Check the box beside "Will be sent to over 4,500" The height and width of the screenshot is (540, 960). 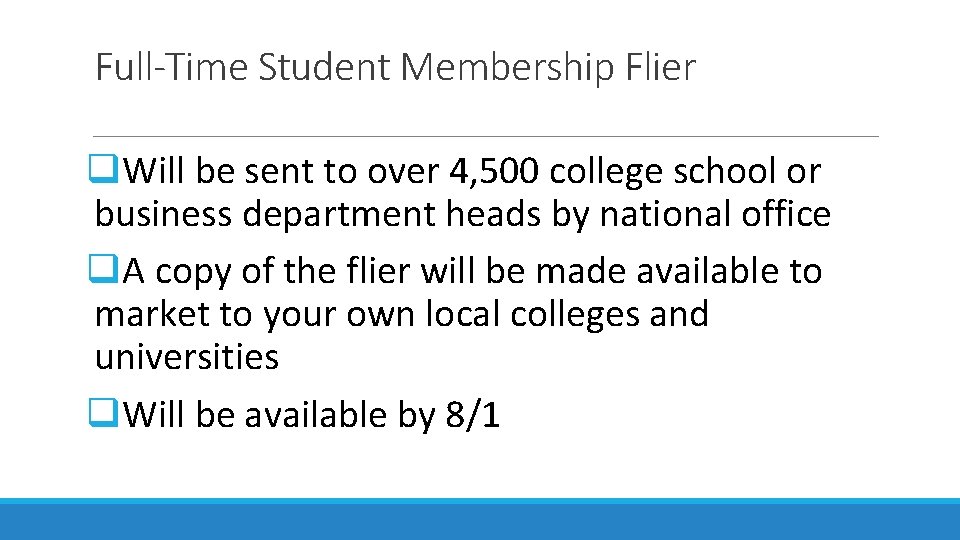103,169
